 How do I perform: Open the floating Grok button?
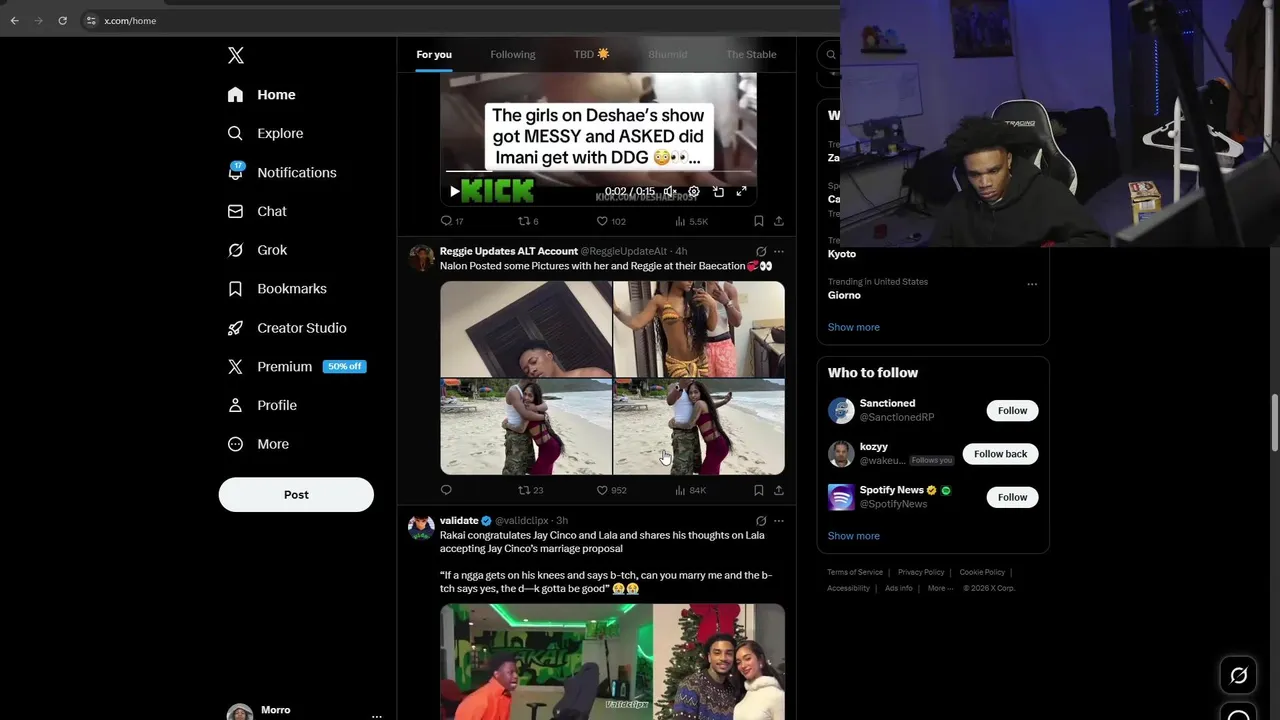pos(1238,676)
